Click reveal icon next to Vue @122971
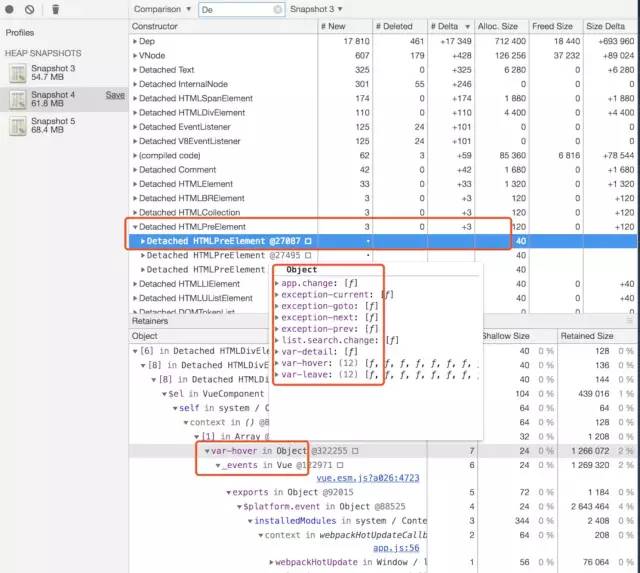640x573 pixels. [340, 465]
